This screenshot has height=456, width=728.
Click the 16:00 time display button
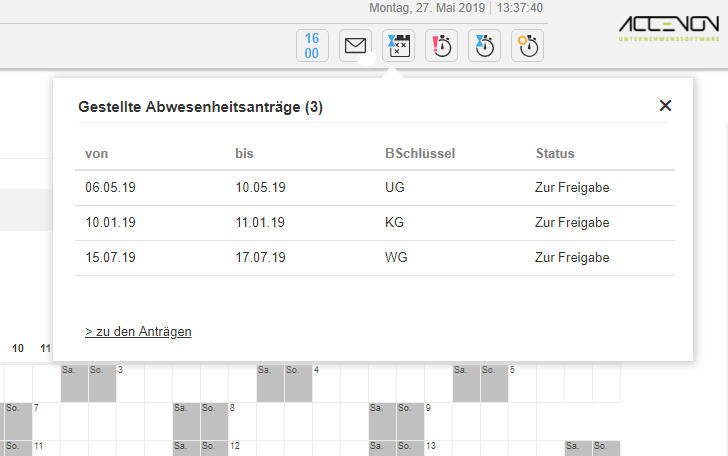tap(312, 46)
